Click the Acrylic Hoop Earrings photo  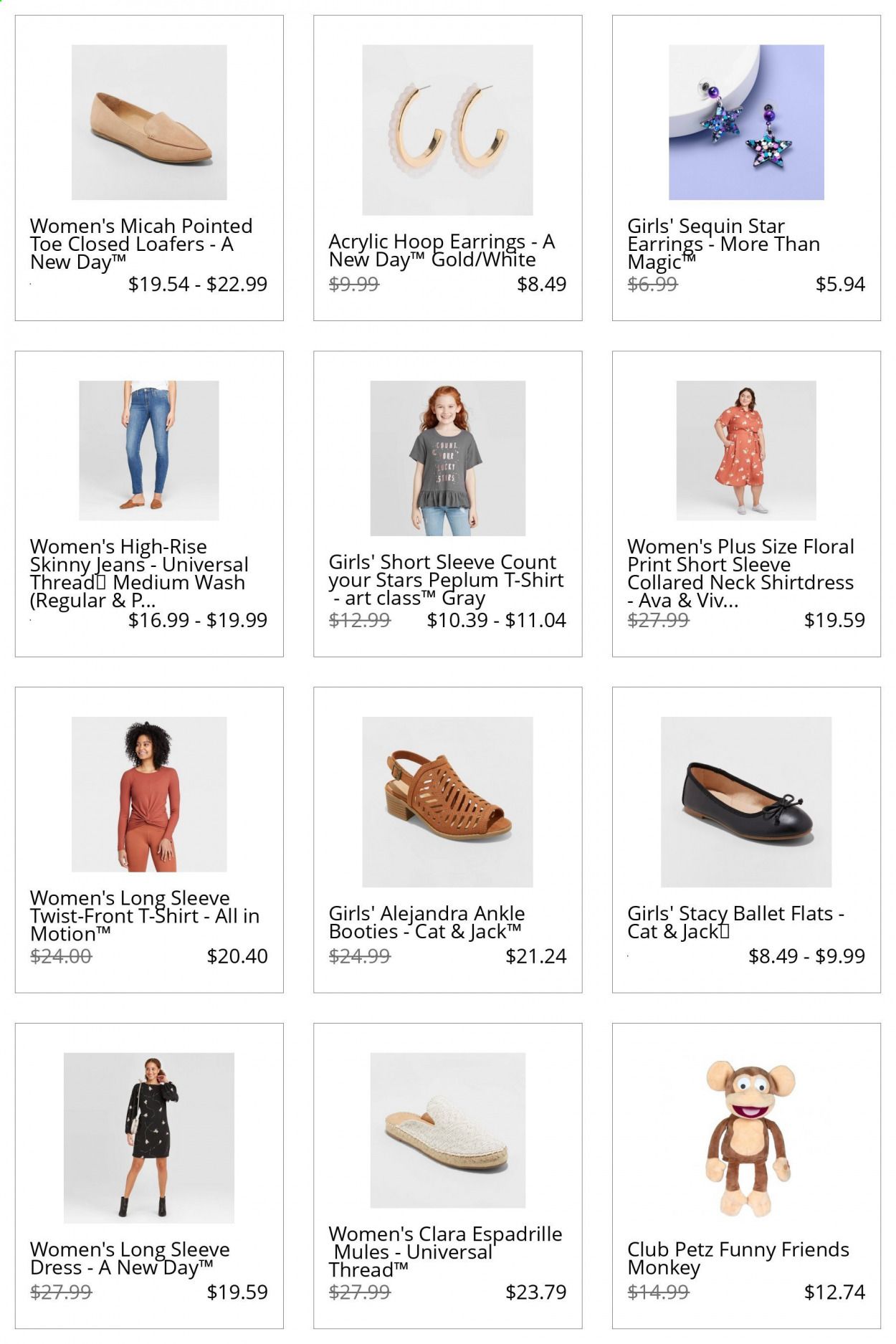447,130
